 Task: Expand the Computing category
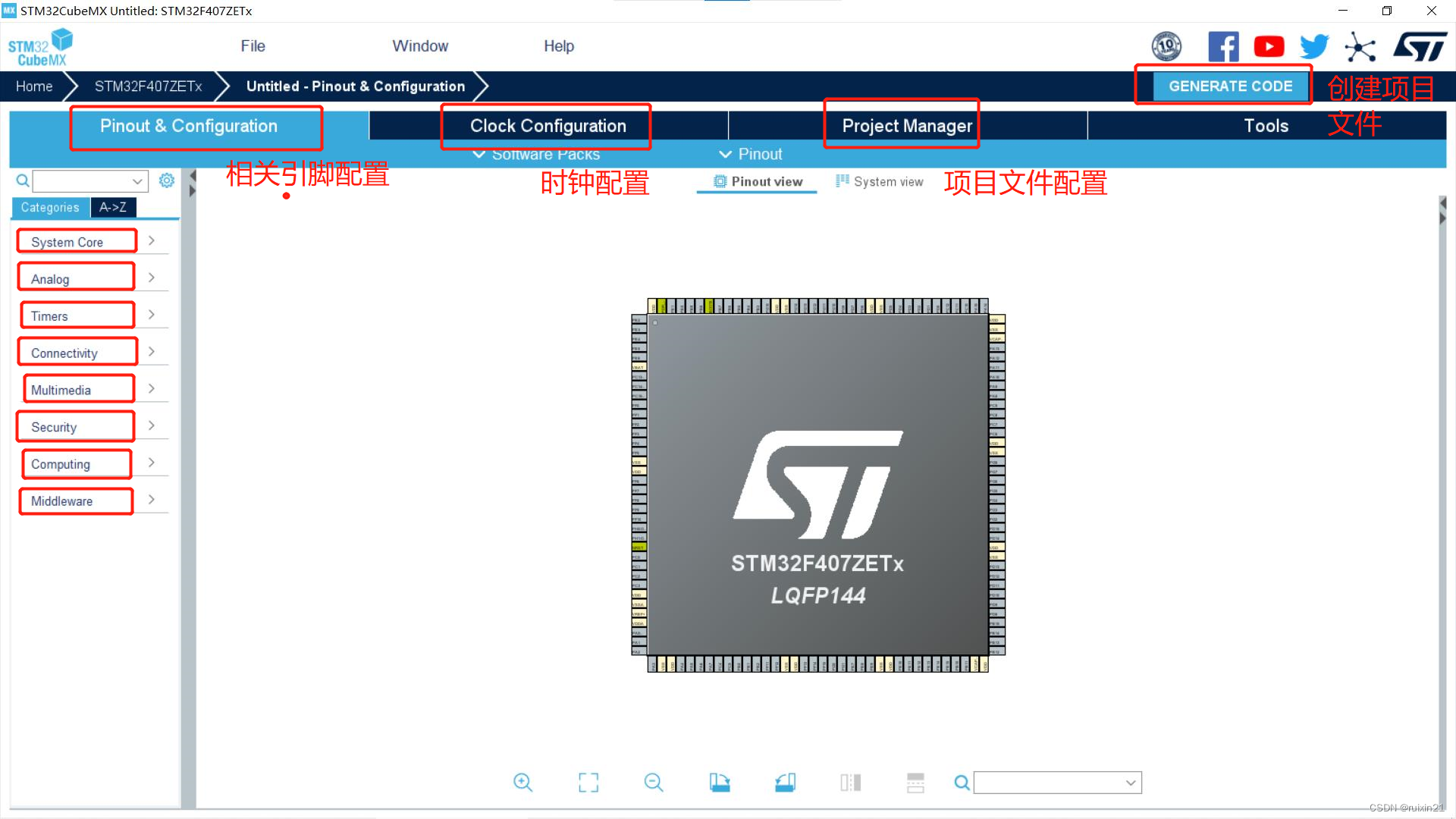coord(152,463)
